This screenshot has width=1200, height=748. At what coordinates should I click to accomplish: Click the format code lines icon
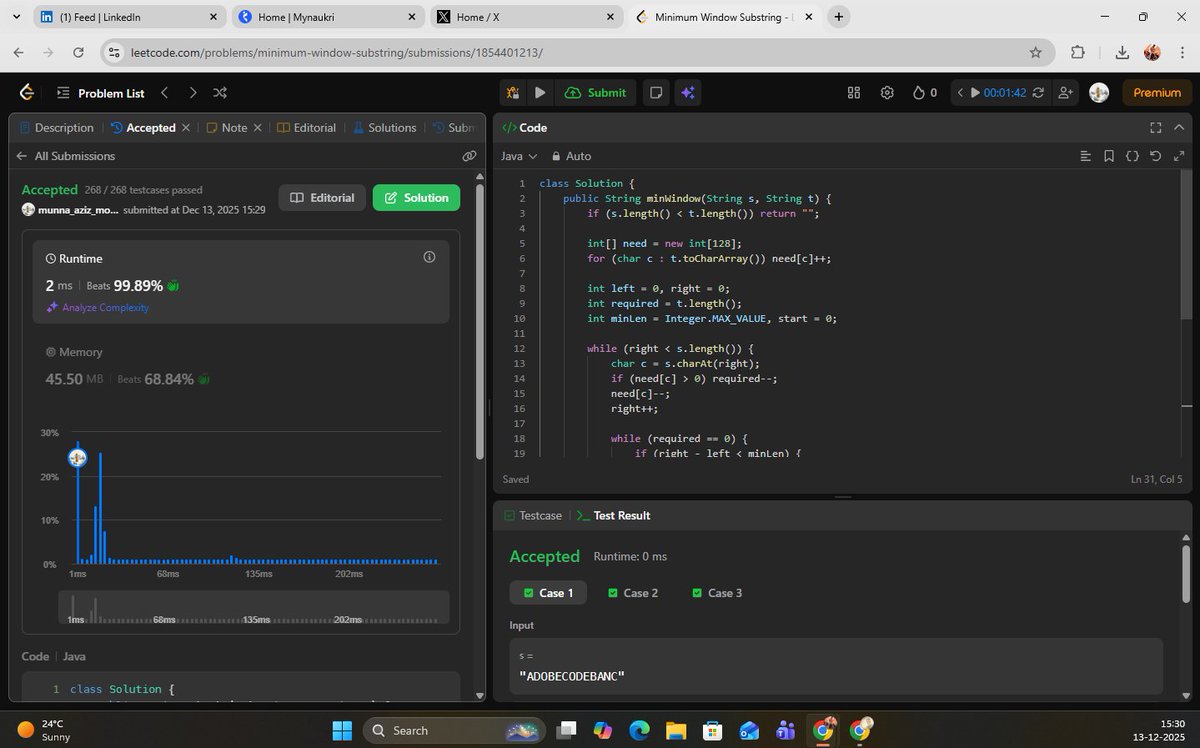[1086, 156]
